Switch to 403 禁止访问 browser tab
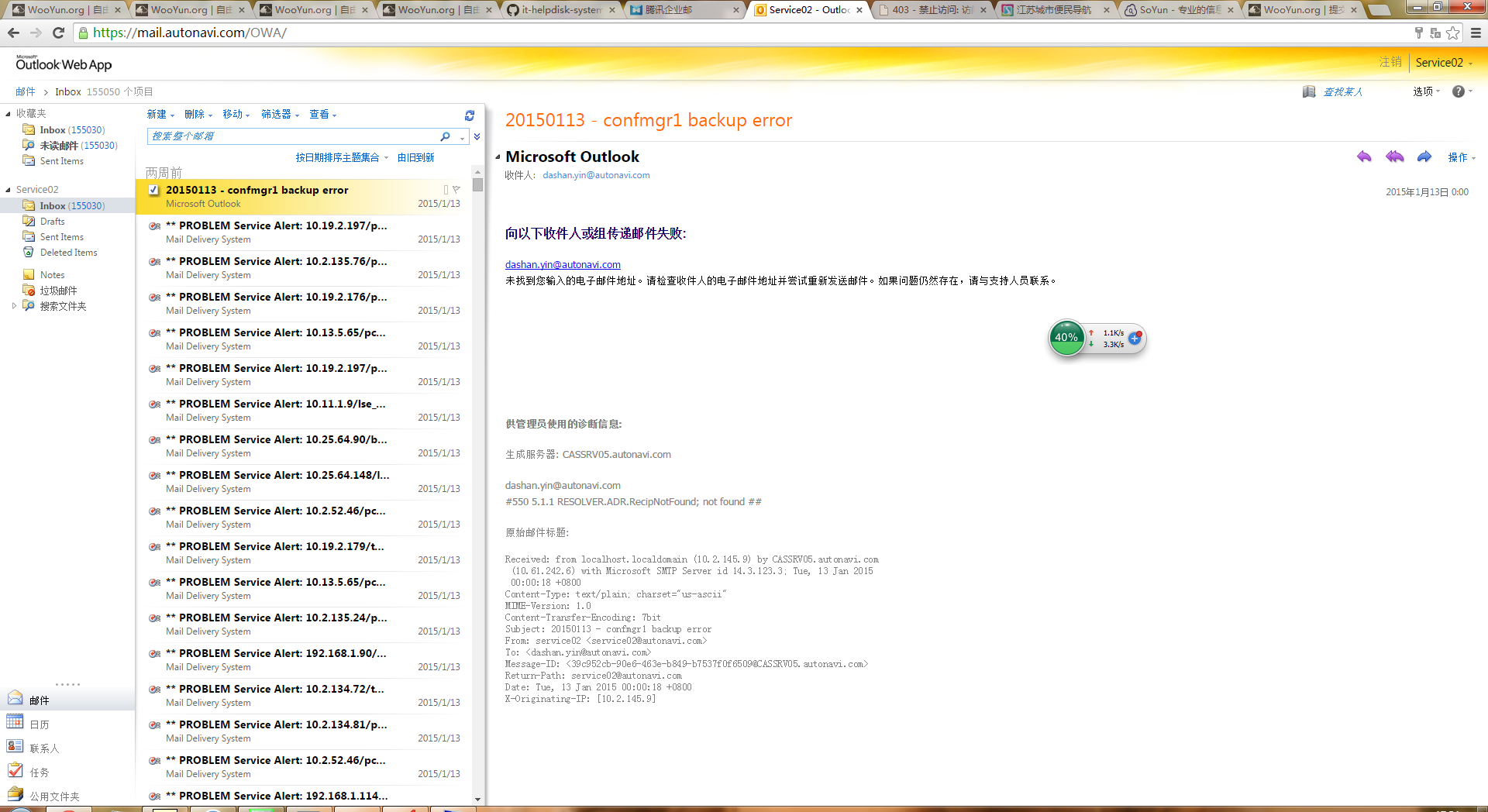Image resolution: width=1488 pixels, height=812 pixels. [x=932, y=10]
